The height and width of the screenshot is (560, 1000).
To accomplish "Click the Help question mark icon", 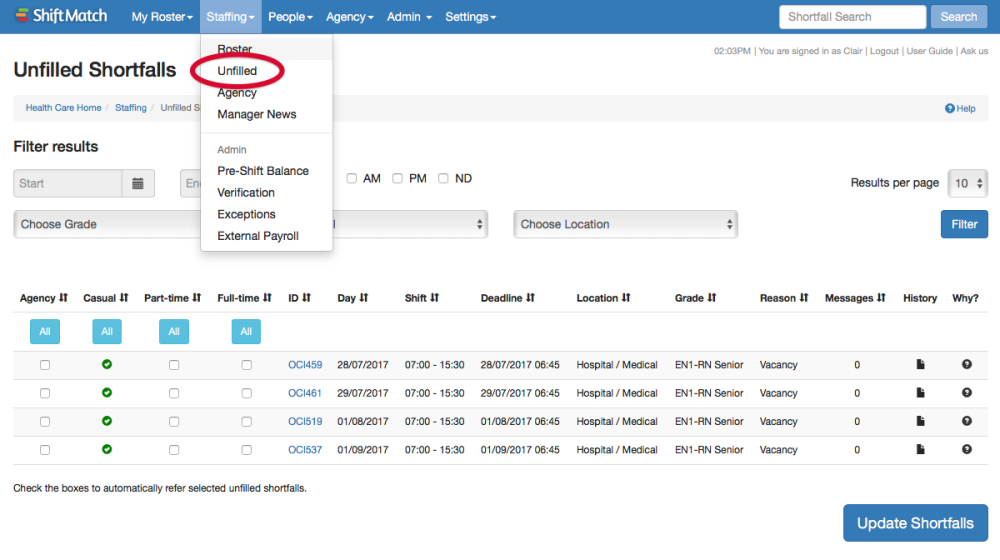I will 950,108.
